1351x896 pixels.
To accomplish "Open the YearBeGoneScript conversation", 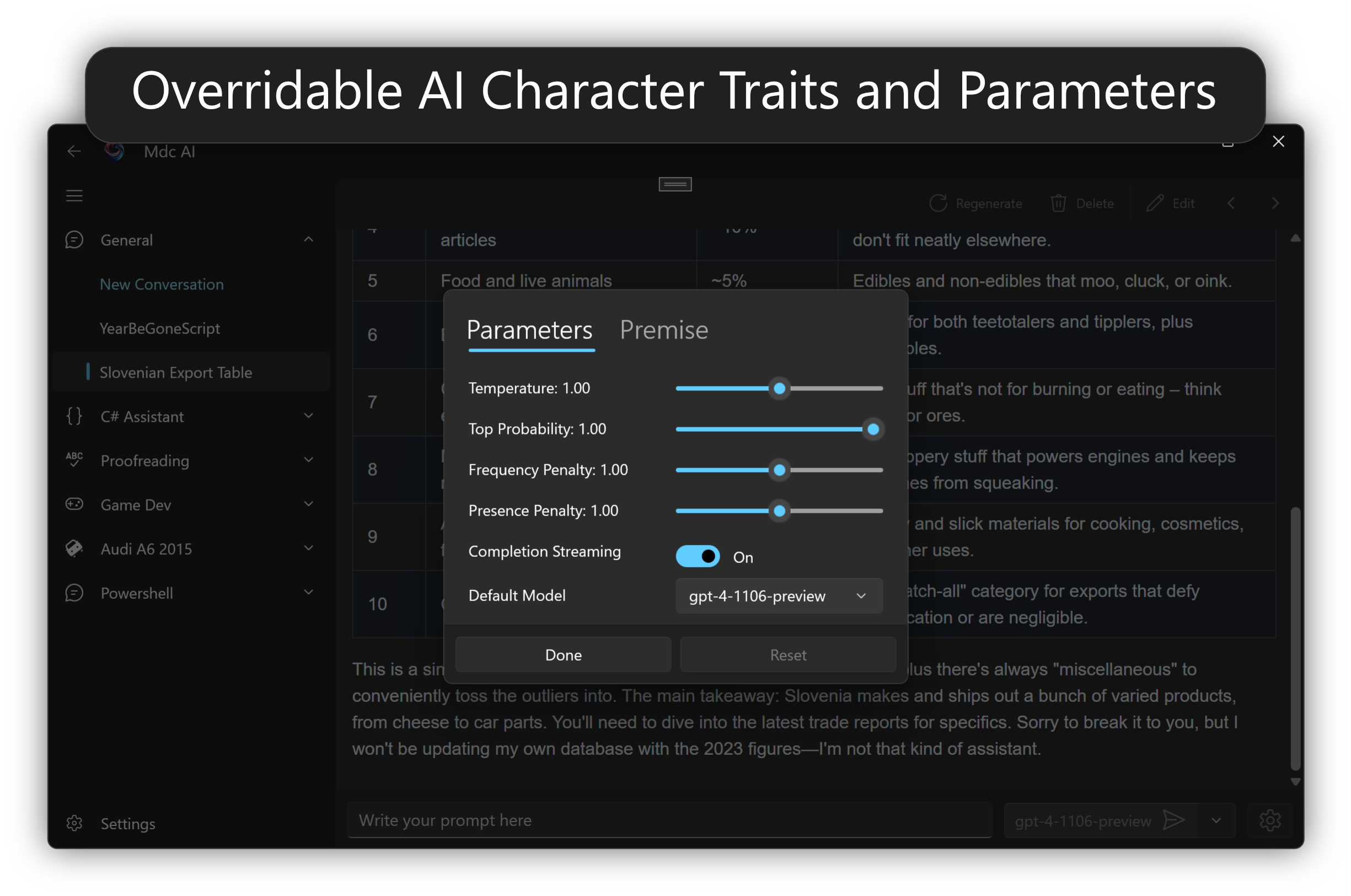I will click(159, 329).
